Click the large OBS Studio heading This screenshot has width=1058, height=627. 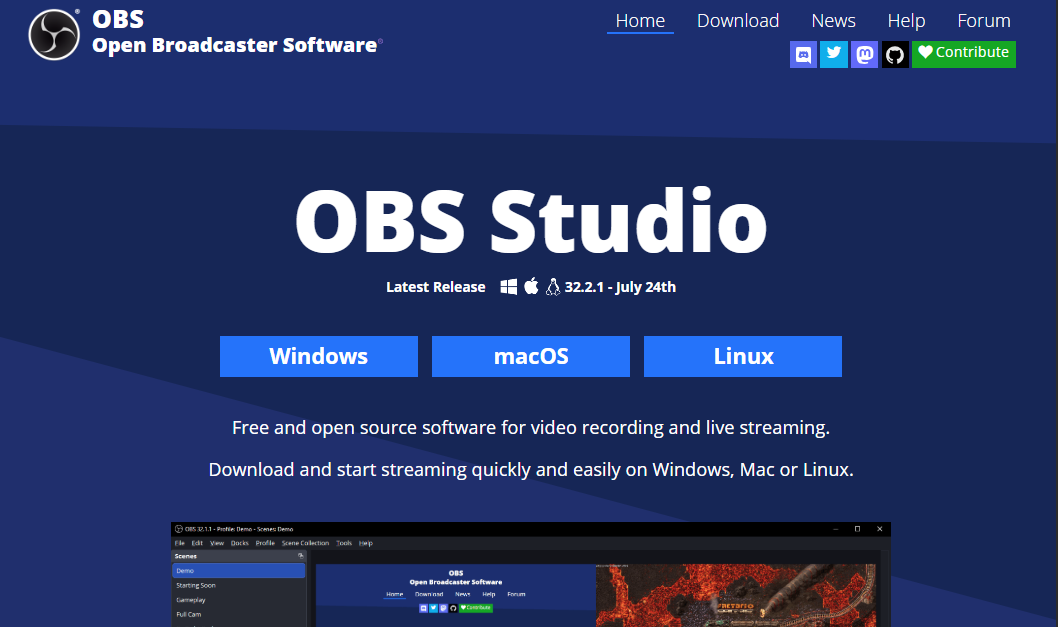coord(531,221)
